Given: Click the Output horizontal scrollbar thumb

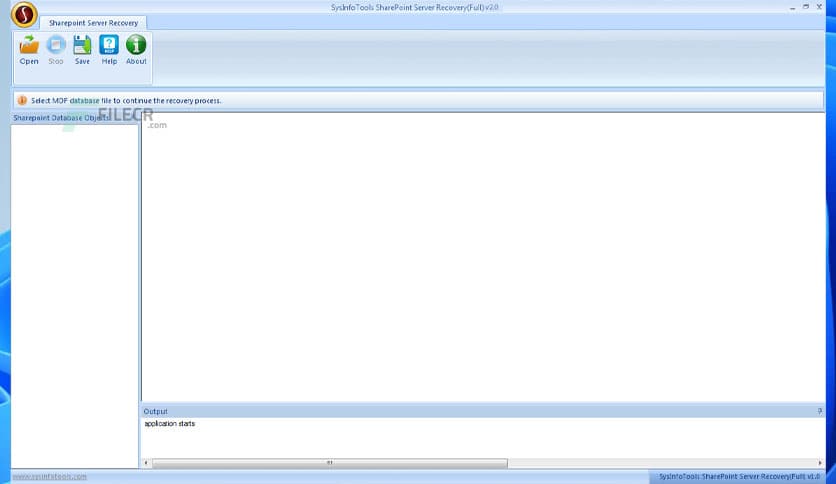Looking at the screenshot, I should click(329, 463).
